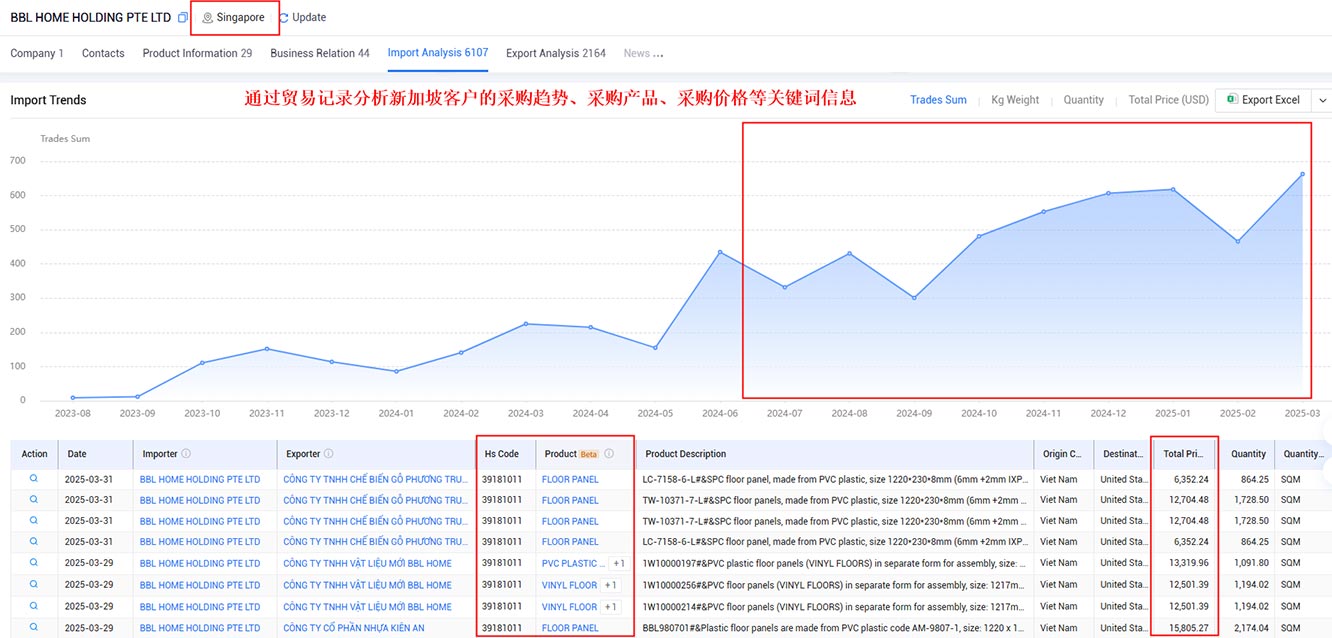The width and height of the screenshot is (1332, 638).
Task: Open info icon next to Exporter header
Action: coord(328,454)
